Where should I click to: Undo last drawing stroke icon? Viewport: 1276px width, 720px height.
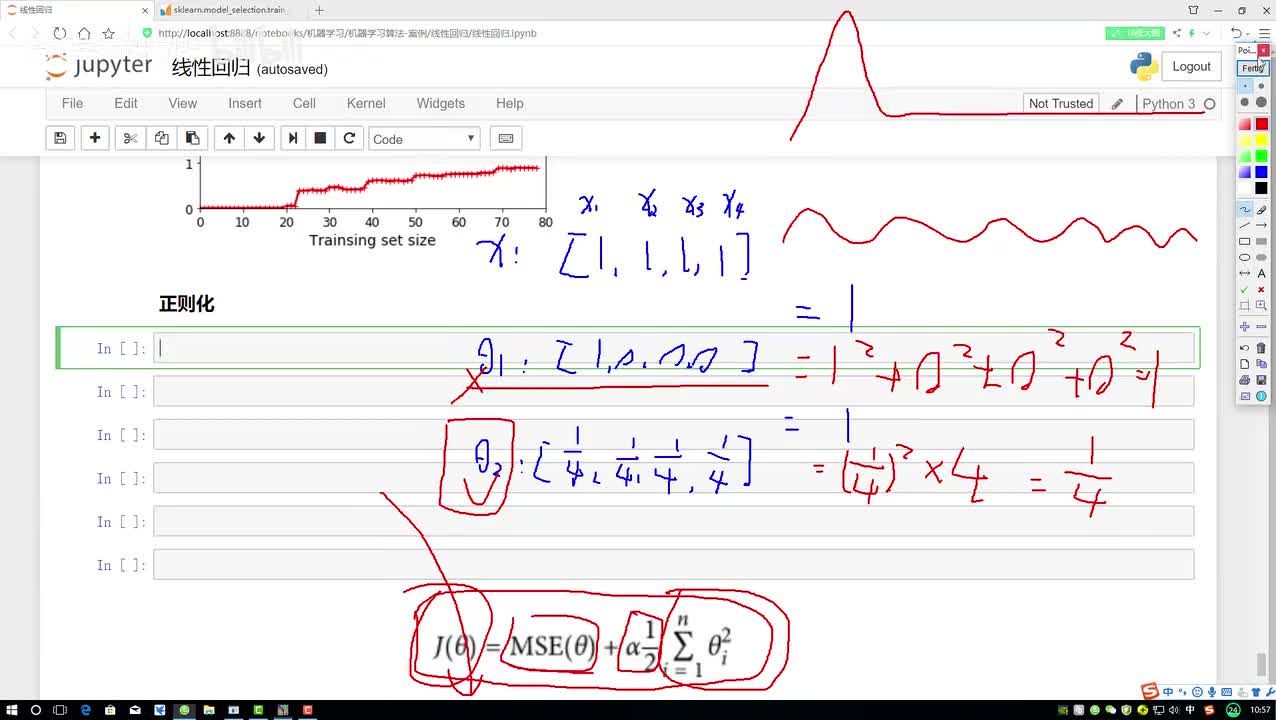tap(1245, 348)
